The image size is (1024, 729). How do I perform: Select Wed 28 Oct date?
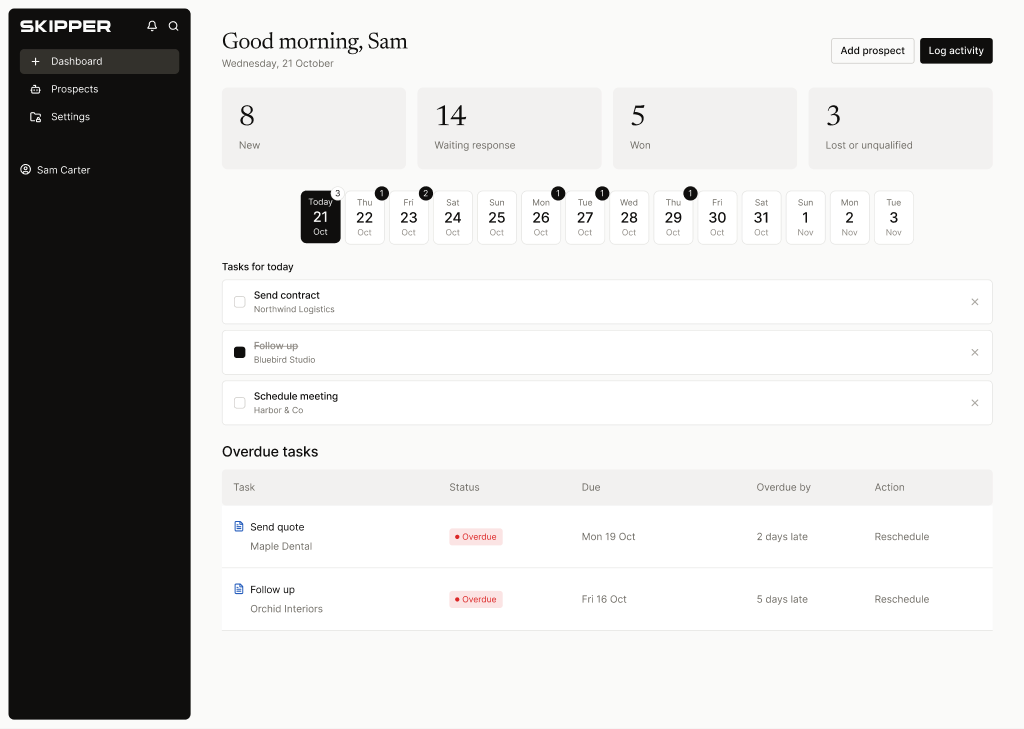coord(629,218)
